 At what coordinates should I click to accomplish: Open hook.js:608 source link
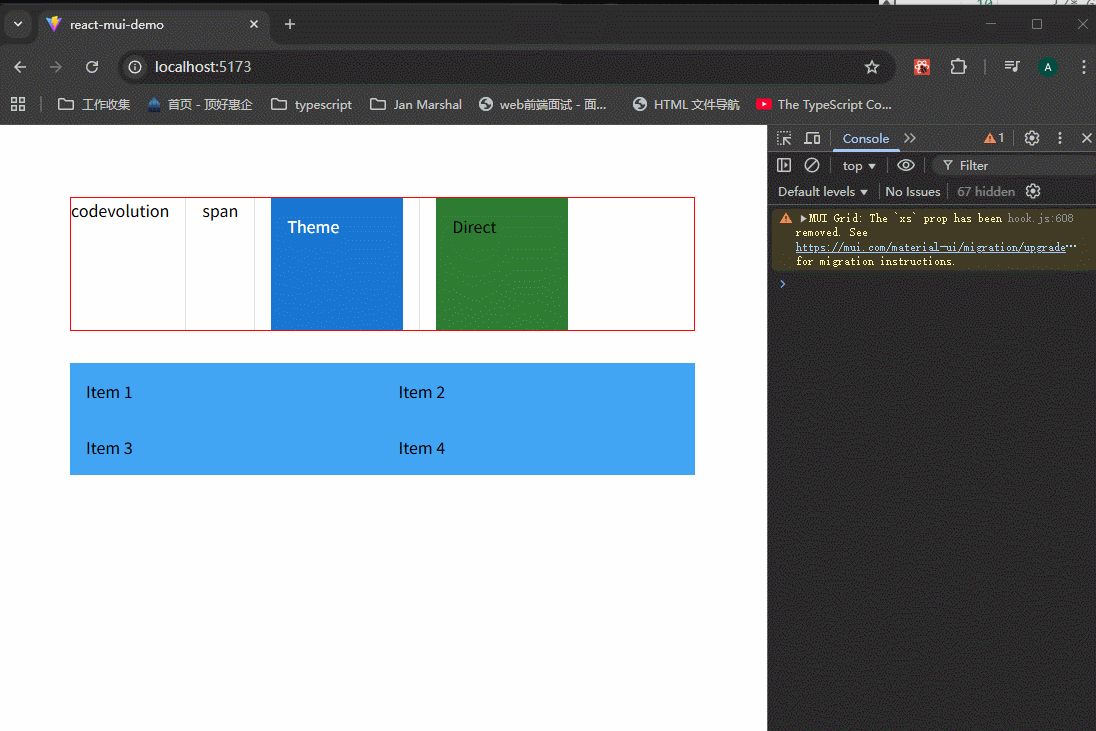(1040, 218)
